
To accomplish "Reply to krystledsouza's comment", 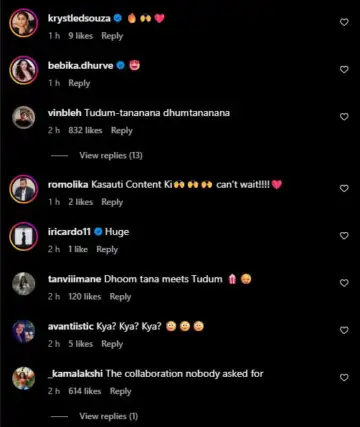I will [112, 36].
